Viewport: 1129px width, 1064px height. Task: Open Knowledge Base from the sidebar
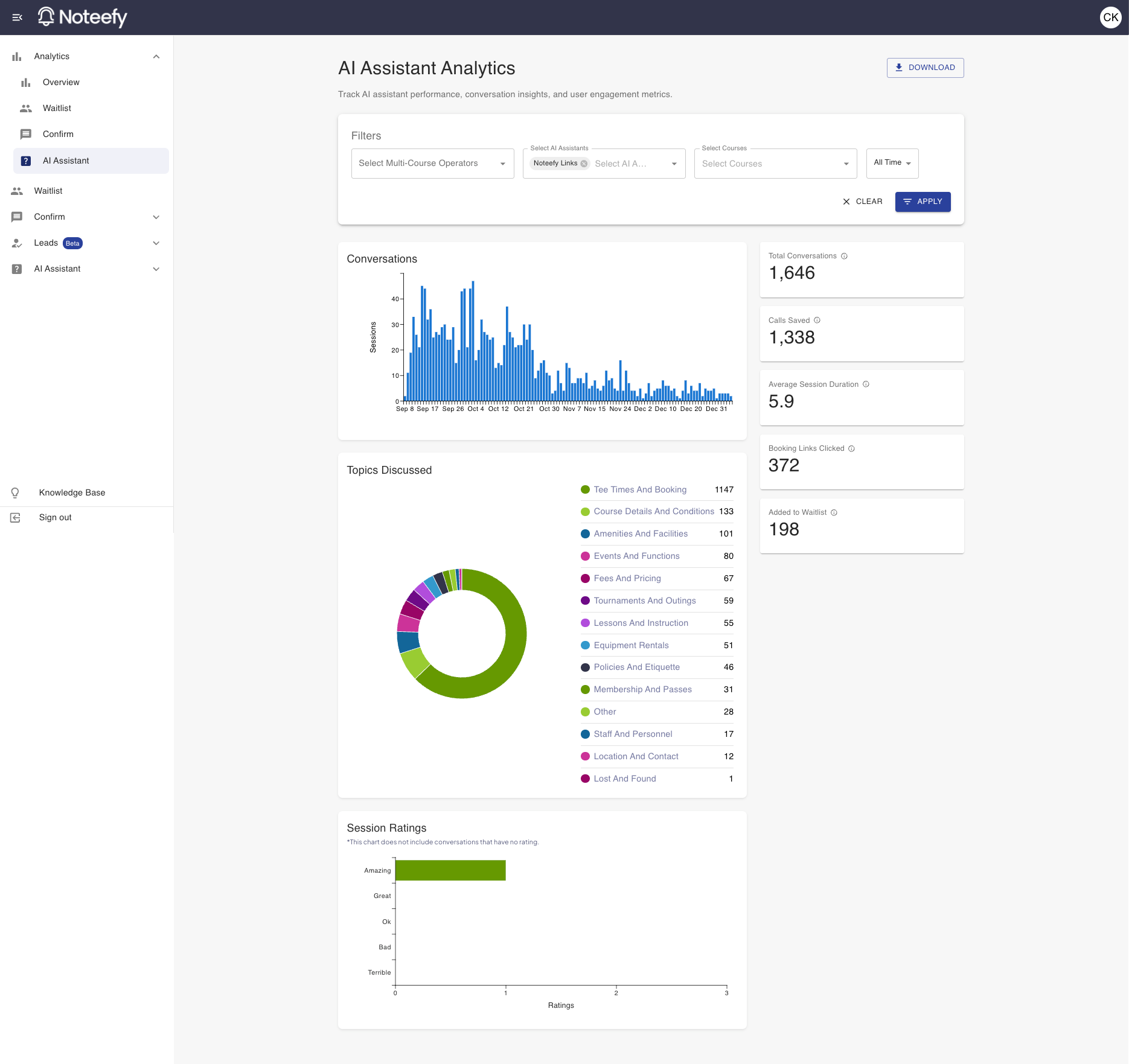72,492
